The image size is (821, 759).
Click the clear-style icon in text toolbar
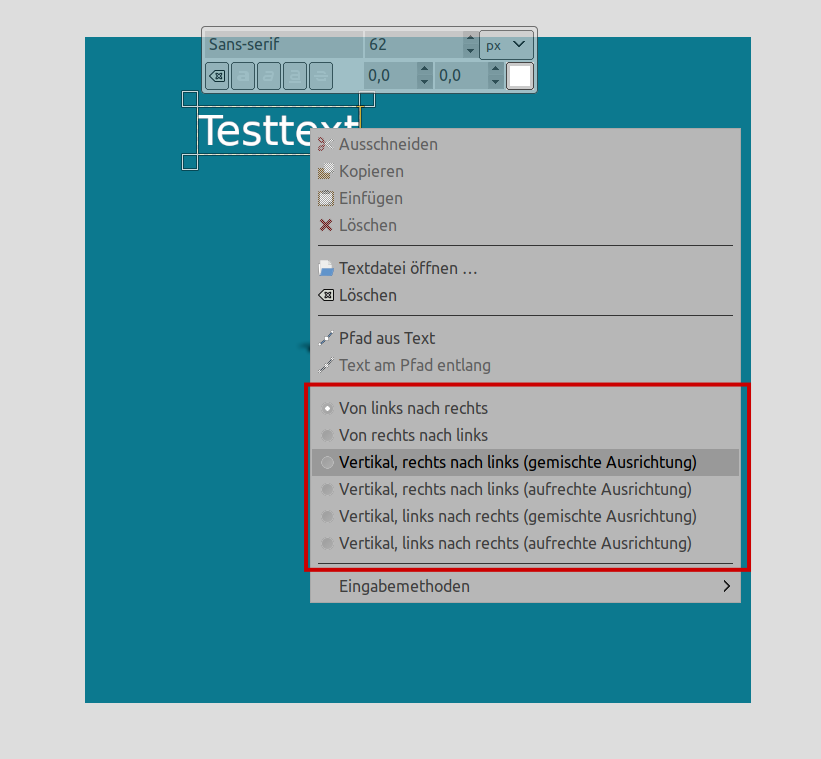[217, 76]
